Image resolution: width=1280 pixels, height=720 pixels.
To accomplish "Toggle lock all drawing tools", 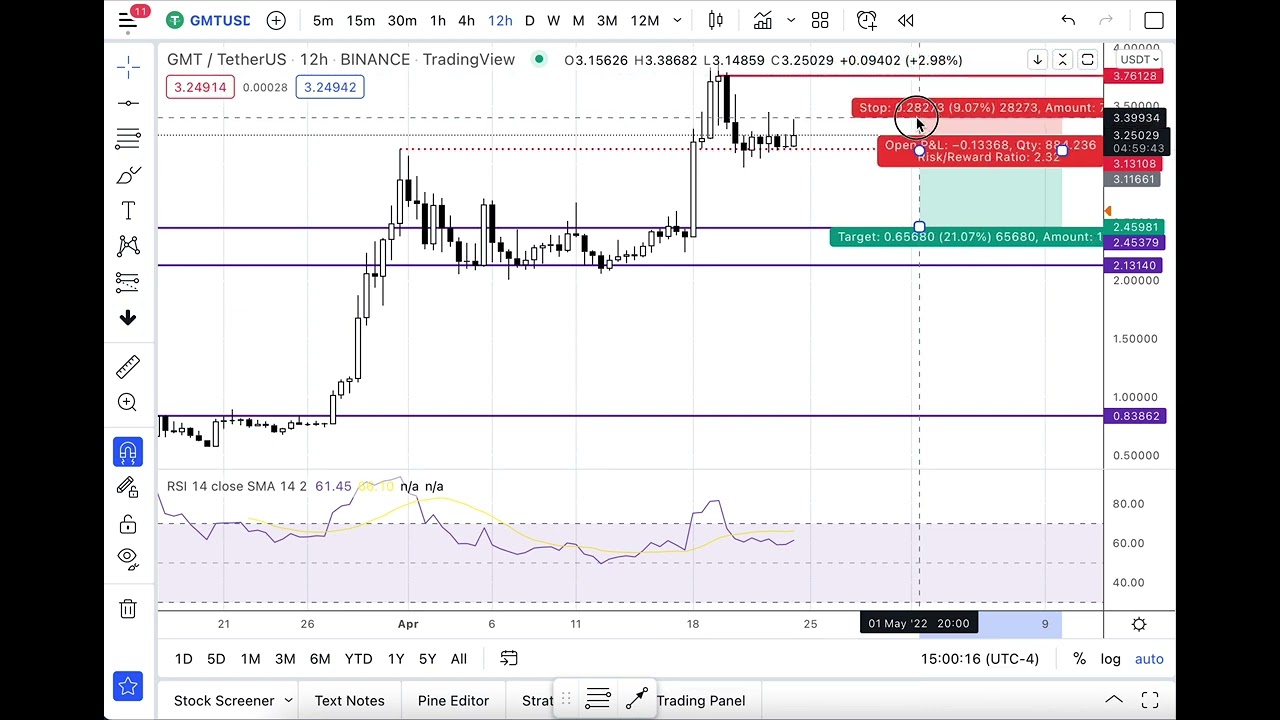I will click(x=128, y=524).
